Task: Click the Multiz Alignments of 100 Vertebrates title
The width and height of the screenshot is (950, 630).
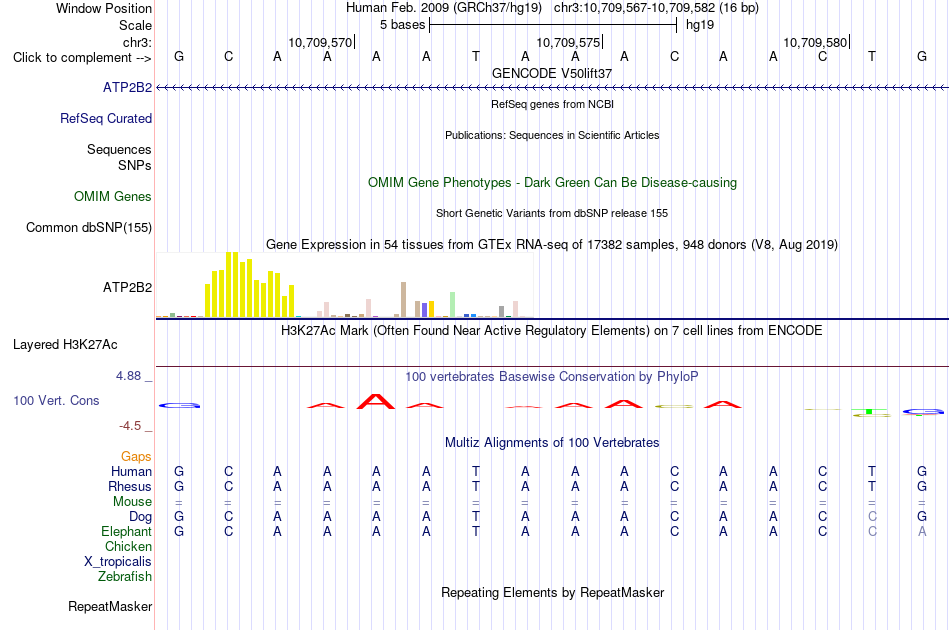Action: point(552,443)
